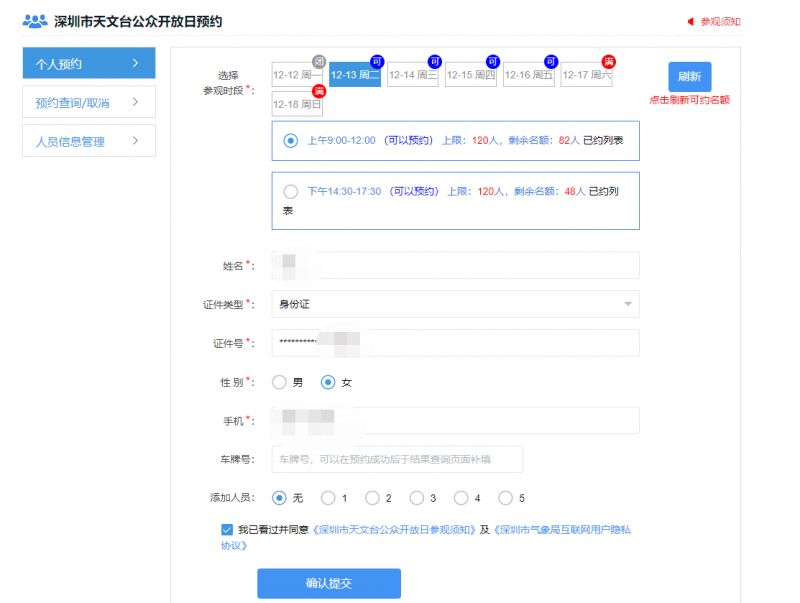The width and height of the screenshot is (800, 603).
Task: Click the blue 可 badge on 12-14
Action: click(x=435, y=62)
